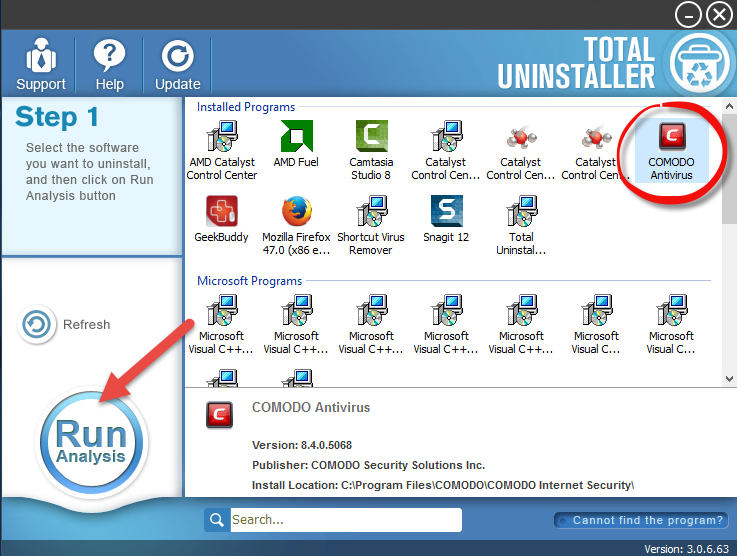This screenshot has height=556, width=737.
Task: Click the 'Microsoft Programs' section header
Action: [250, 281]
